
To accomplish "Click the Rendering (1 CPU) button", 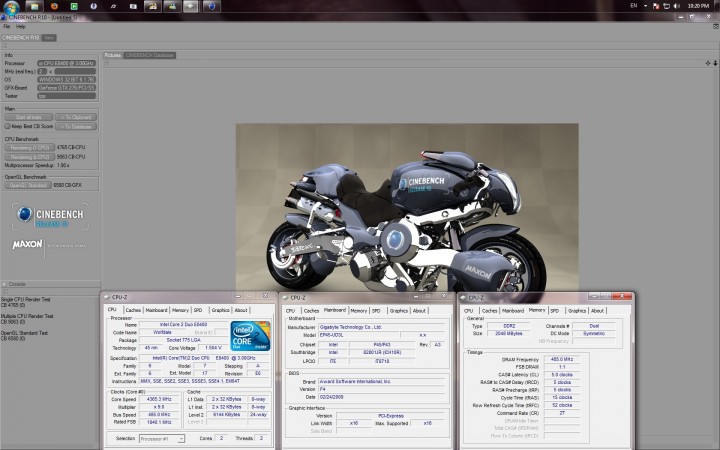I will tap(29, 147).
